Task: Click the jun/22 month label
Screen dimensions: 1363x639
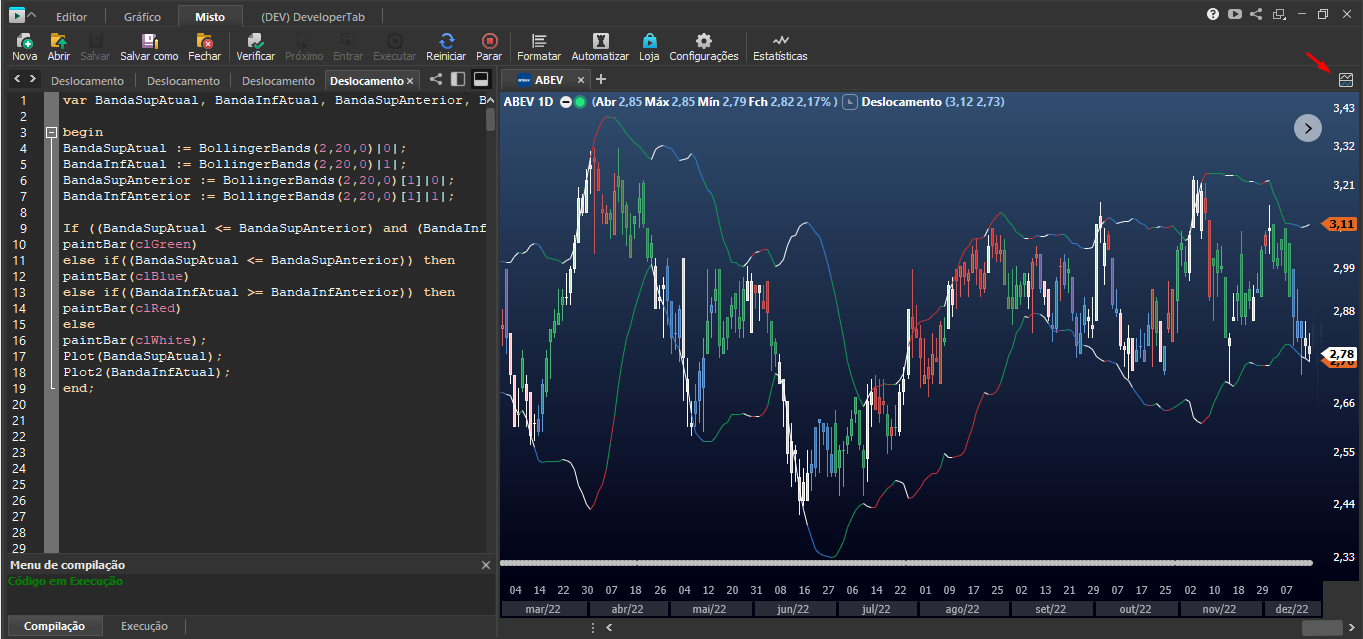Action: tap(794, 608)
